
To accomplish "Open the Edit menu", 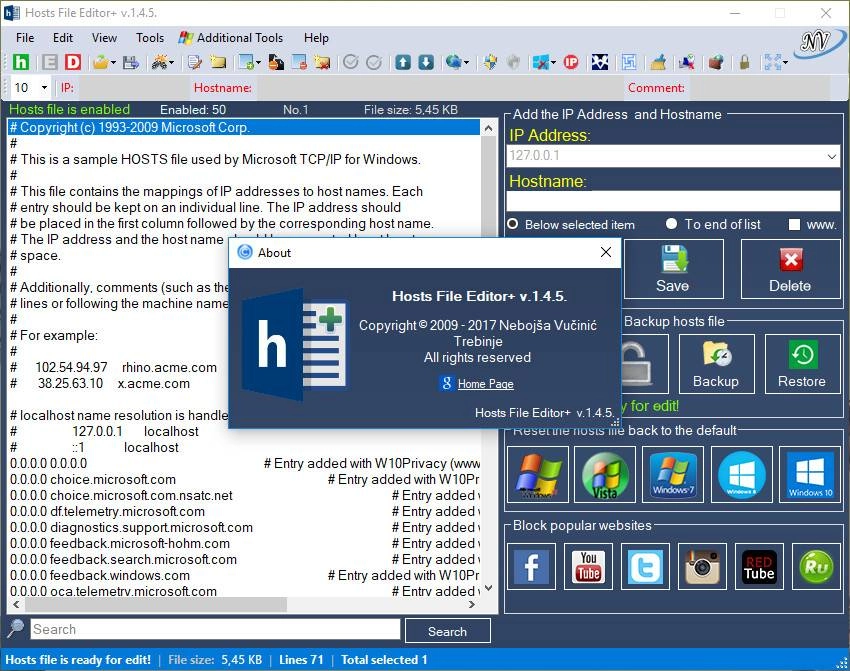I will [63, 37].
